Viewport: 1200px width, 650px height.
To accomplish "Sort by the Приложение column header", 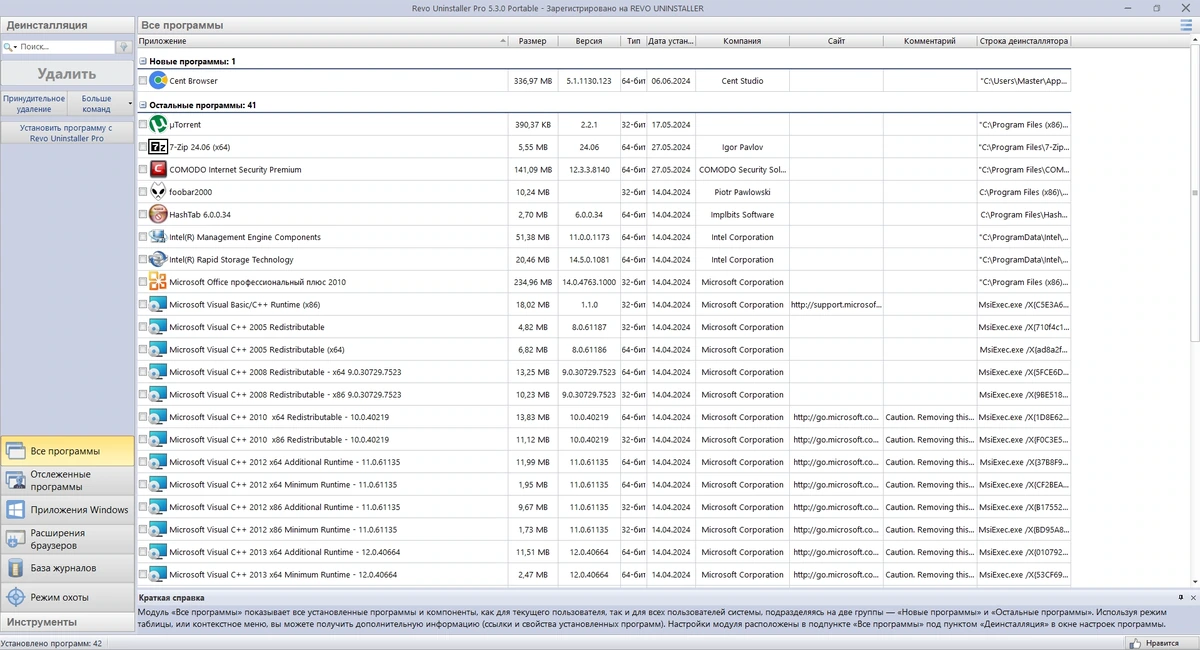I will [322, 41].
